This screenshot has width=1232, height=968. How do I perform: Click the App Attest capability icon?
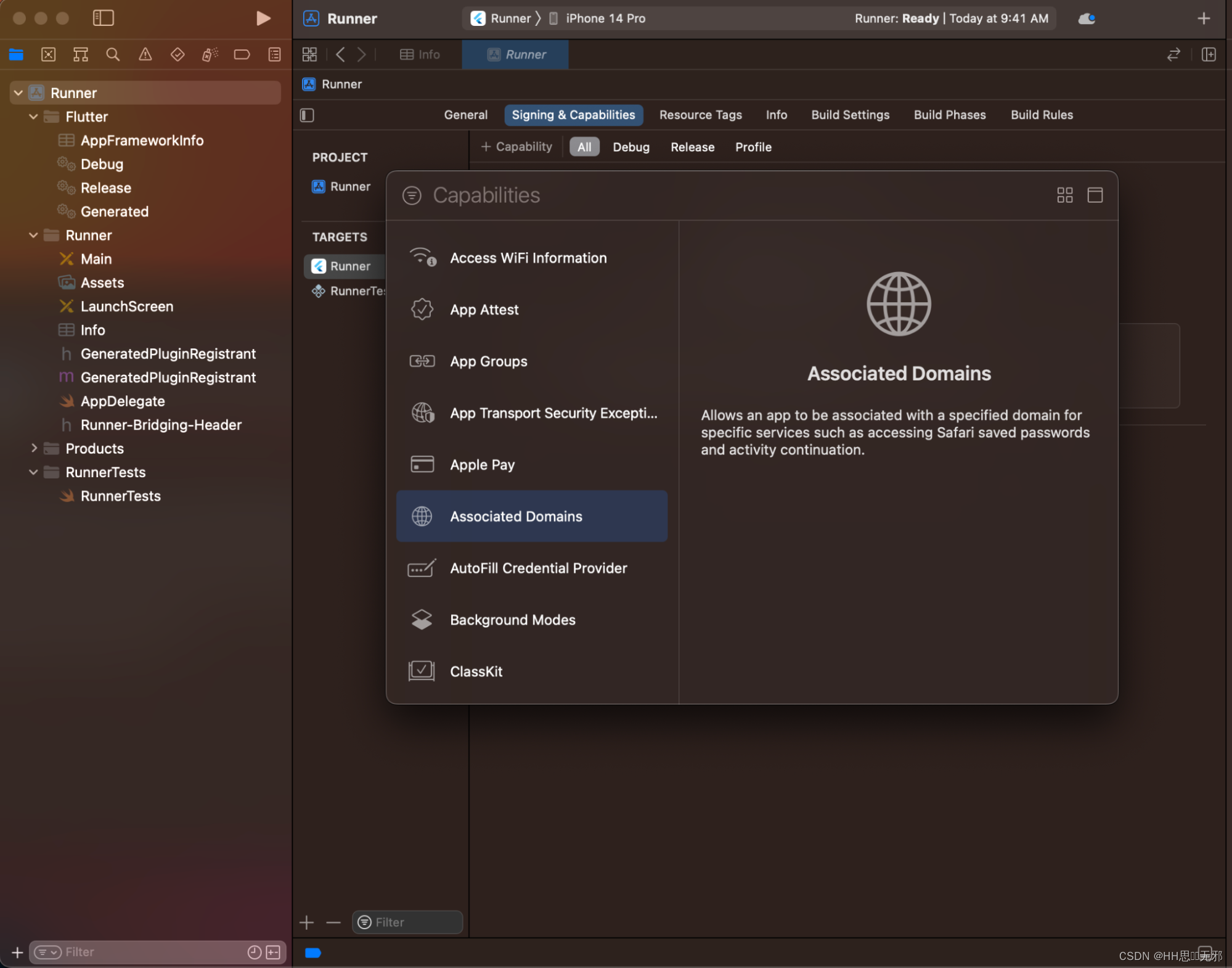click(421, 309)
